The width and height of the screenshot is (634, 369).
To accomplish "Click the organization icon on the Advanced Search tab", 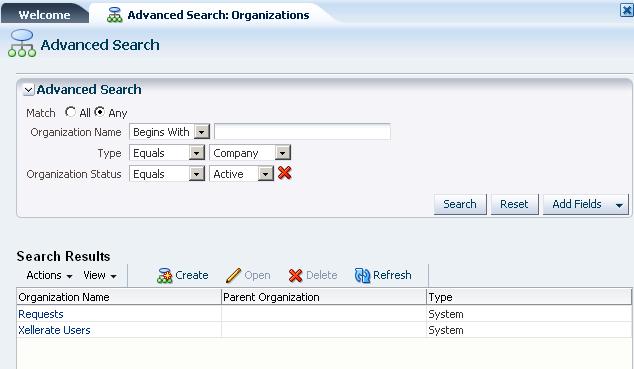I will pos(114,15).
